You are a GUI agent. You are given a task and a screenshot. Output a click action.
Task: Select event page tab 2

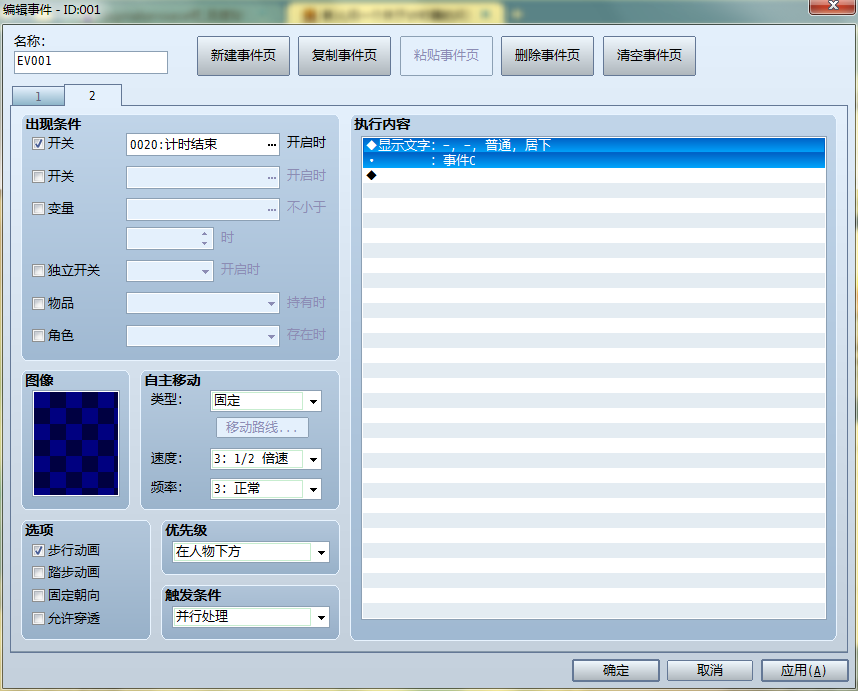click(92, 95)
